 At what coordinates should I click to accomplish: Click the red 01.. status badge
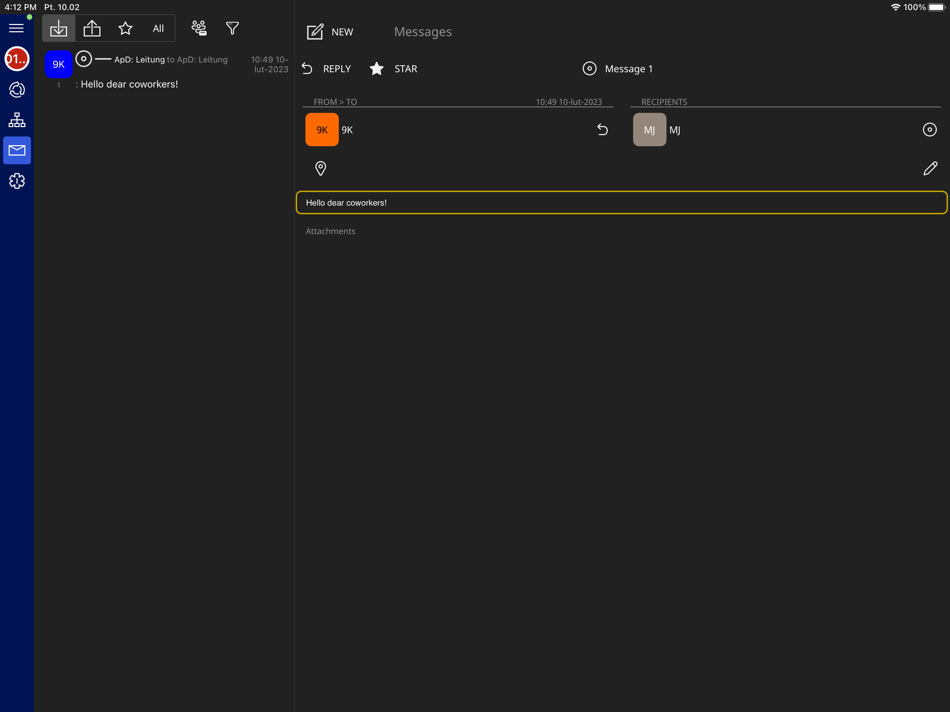(x=16, y=59)
